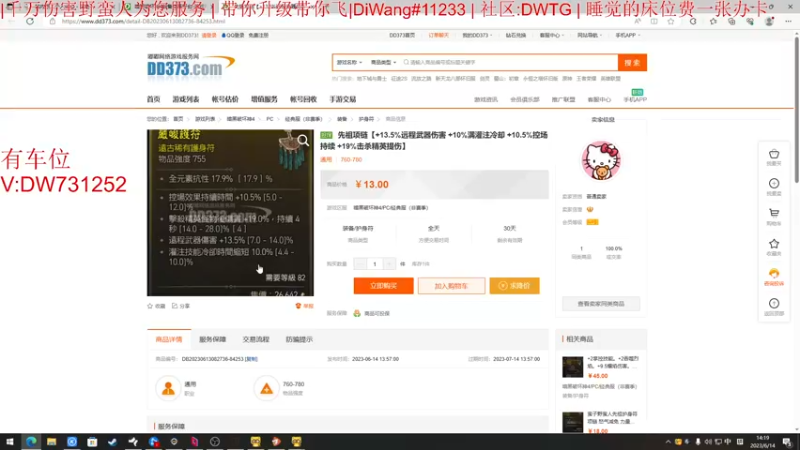Open the 手游交易 navigation item
Screen dimensions: 800x450
click(x=343, y=99)
